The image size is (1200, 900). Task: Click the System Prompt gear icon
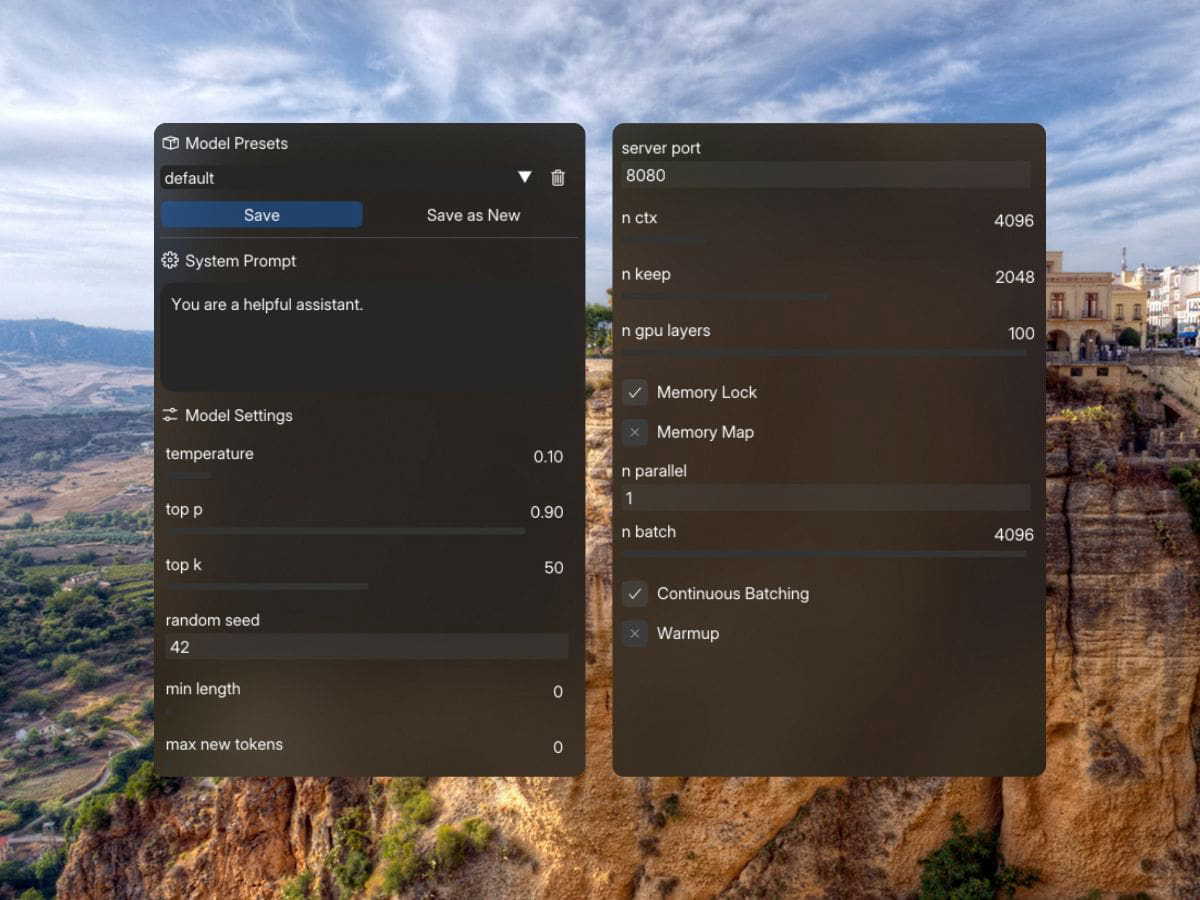pos(170,261)
